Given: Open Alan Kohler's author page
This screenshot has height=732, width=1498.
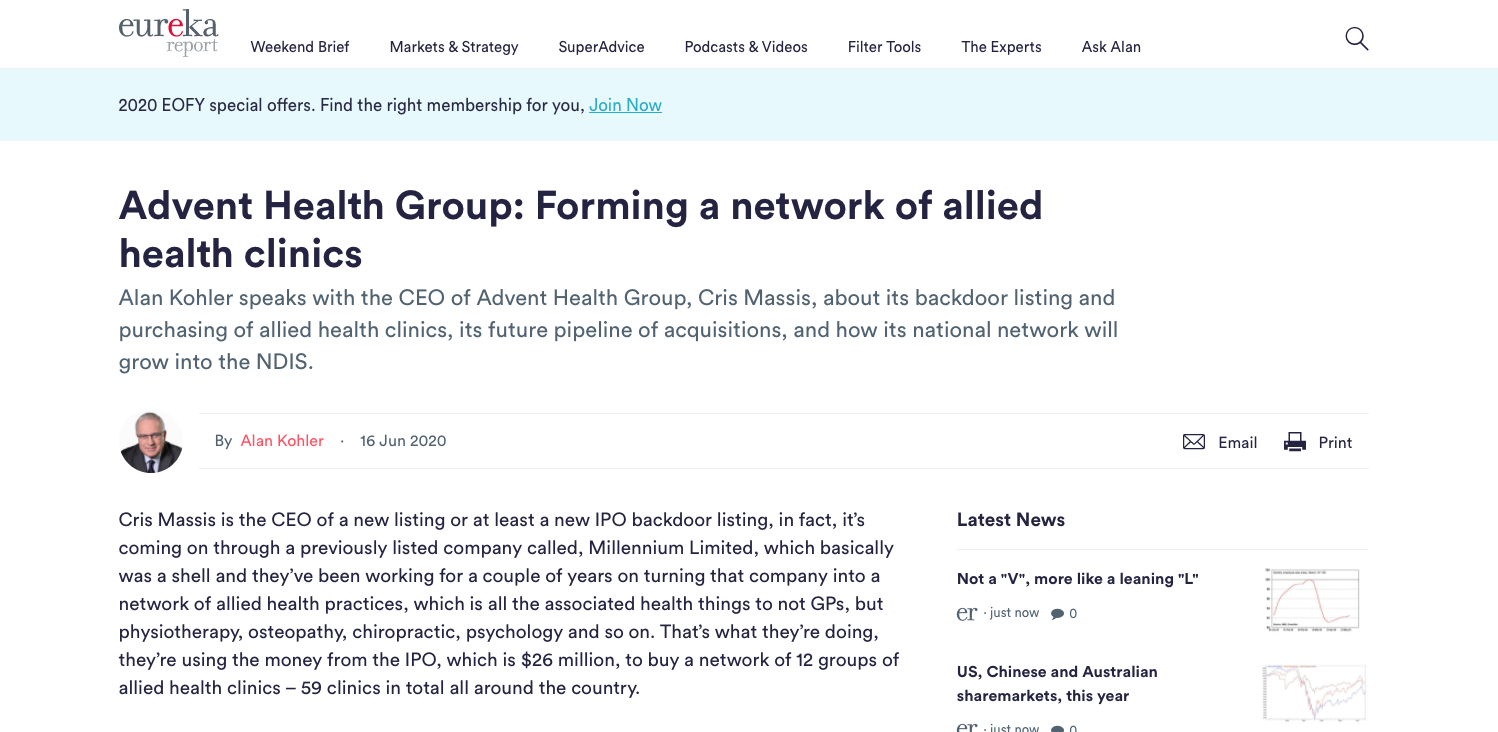Looking at the screenshot, I should [x=281, y=440].
